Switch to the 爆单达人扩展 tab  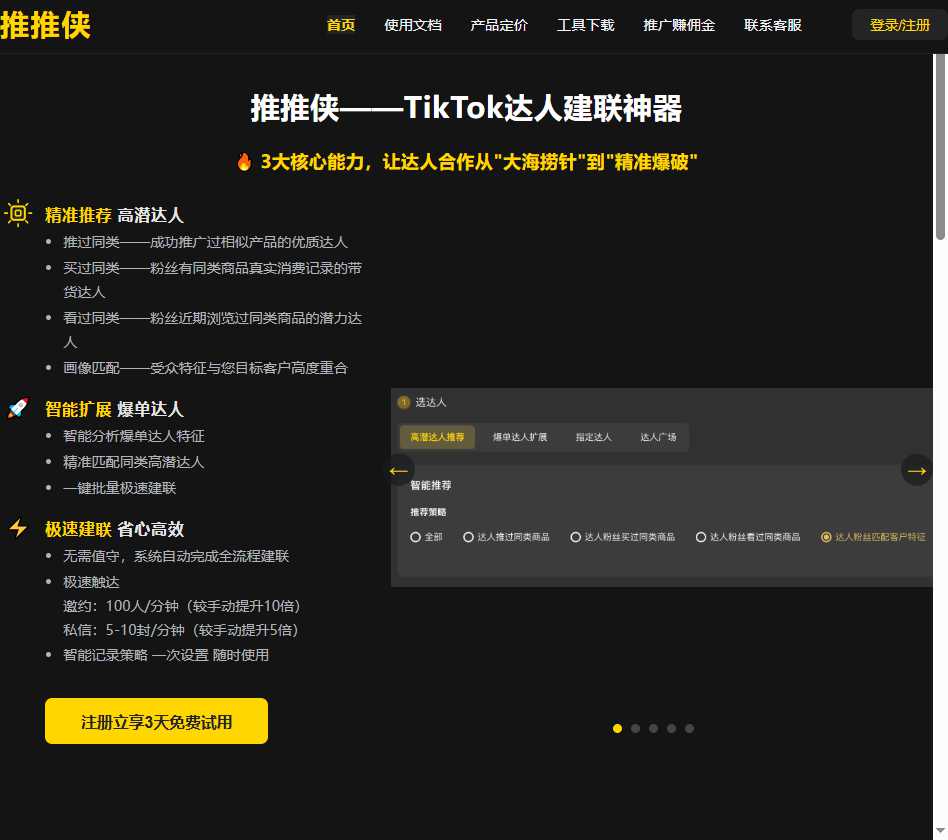520,437
